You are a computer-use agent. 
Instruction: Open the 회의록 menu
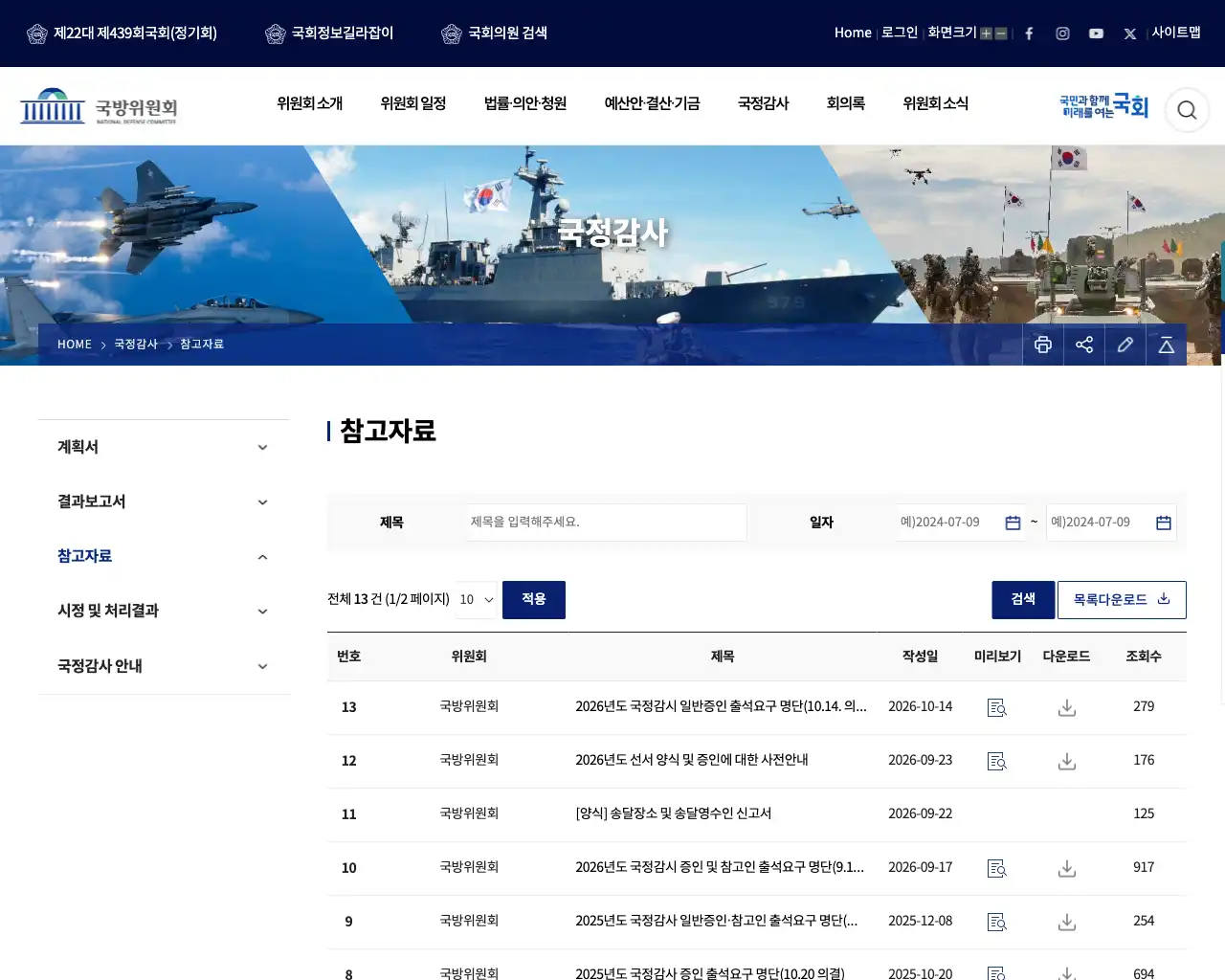846,103
